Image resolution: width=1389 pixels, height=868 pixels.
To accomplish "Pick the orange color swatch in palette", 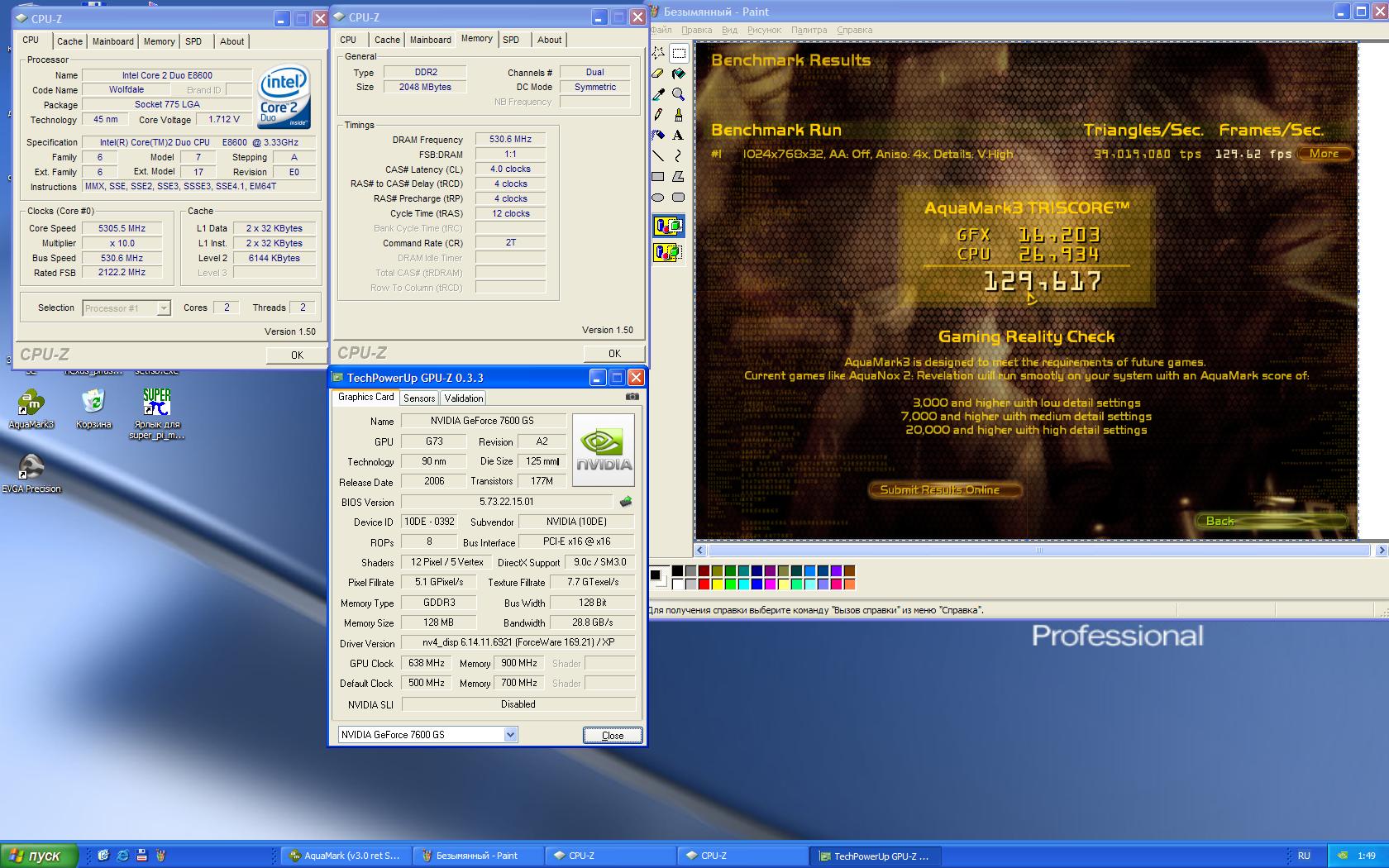I will [x=849, y=584].
